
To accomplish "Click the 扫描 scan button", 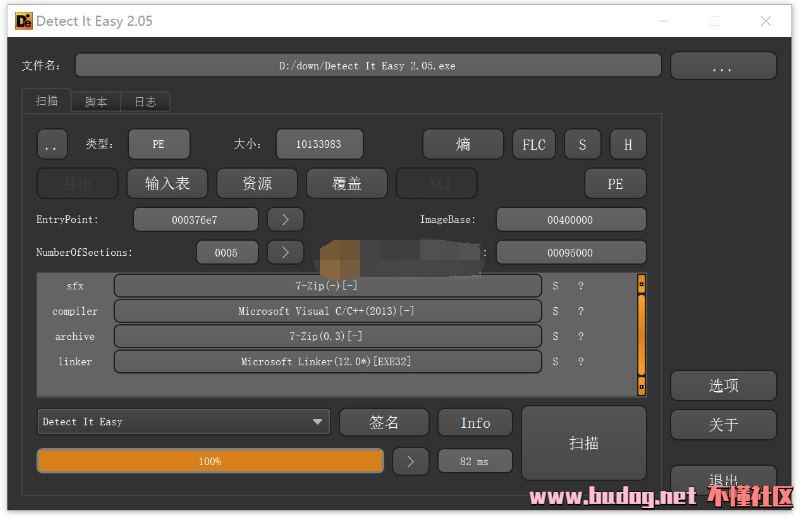I will tap(584, 443).
